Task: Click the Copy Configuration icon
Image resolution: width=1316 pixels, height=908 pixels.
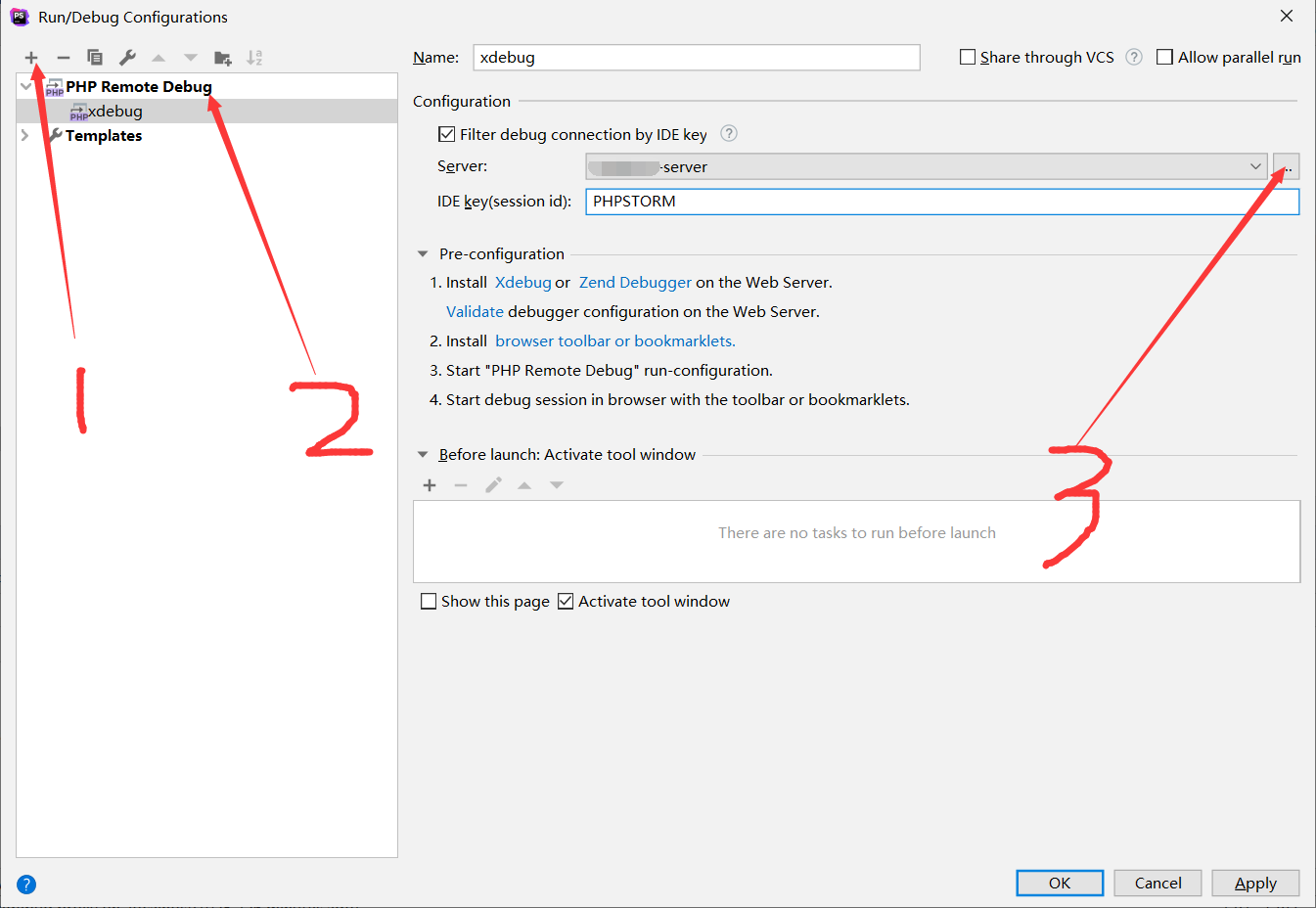Action: [95, 58]
